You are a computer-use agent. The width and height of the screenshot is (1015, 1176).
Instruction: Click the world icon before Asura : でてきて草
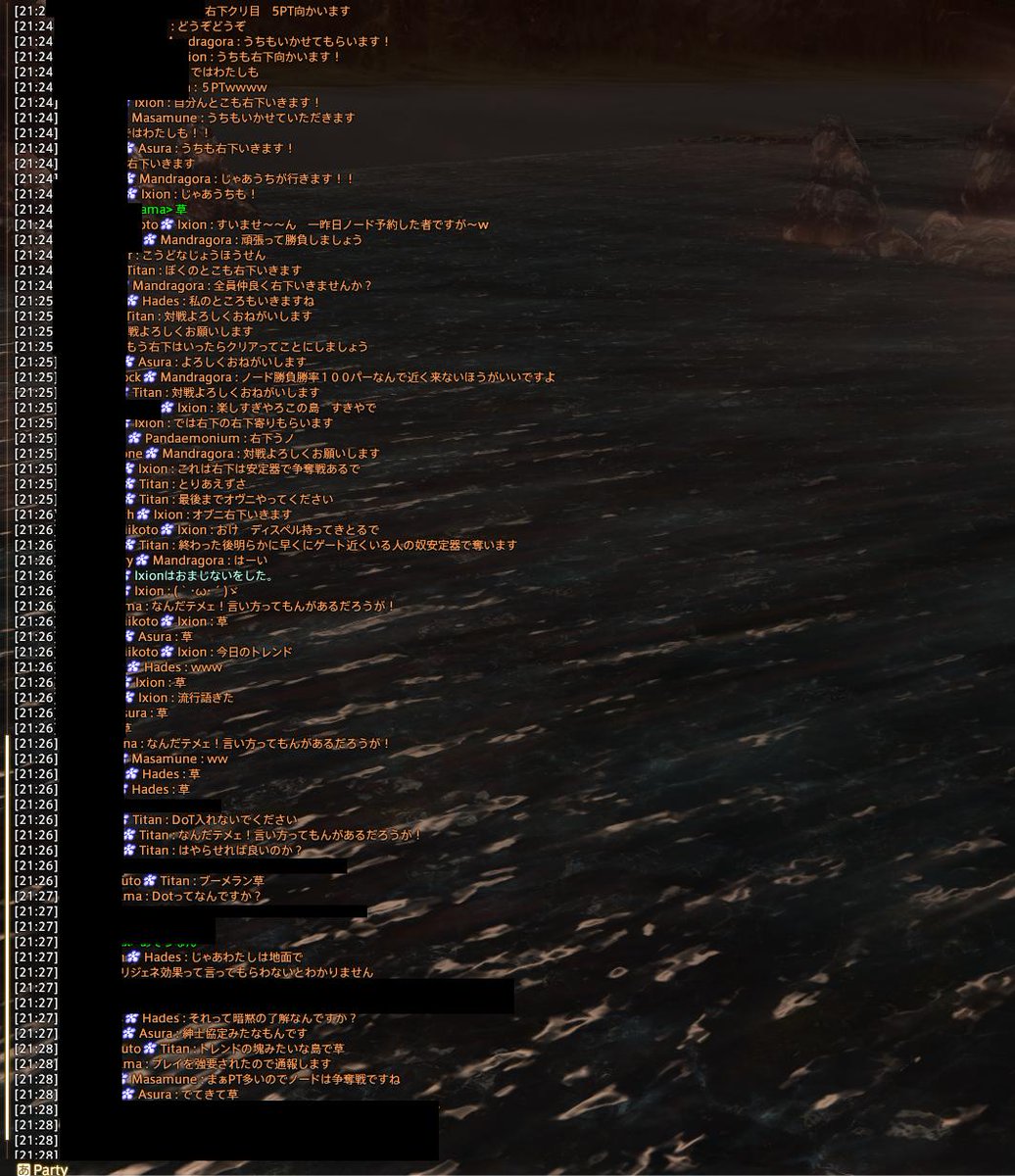click(x=128, y=1095)
